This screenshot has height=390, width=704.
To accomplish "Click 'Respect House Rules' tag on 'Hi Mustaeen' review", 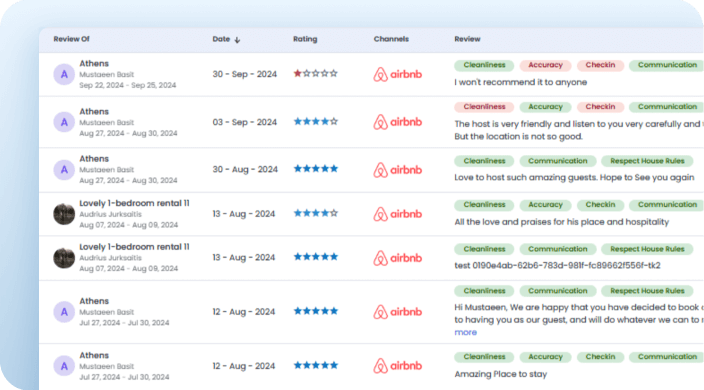I will tap(647, 291).
